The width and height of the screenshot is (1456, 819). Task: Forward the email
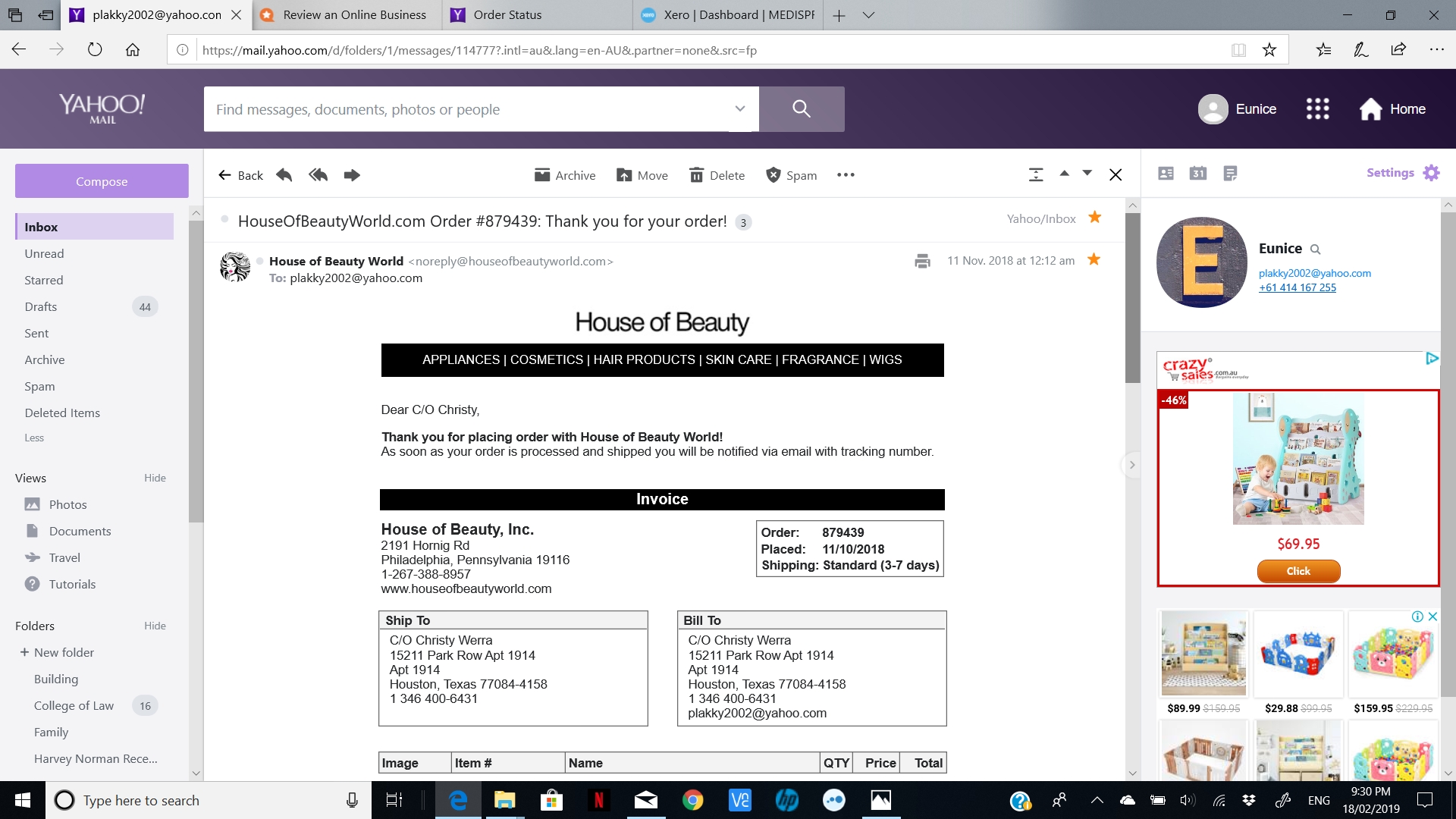[x=352, y=174]
